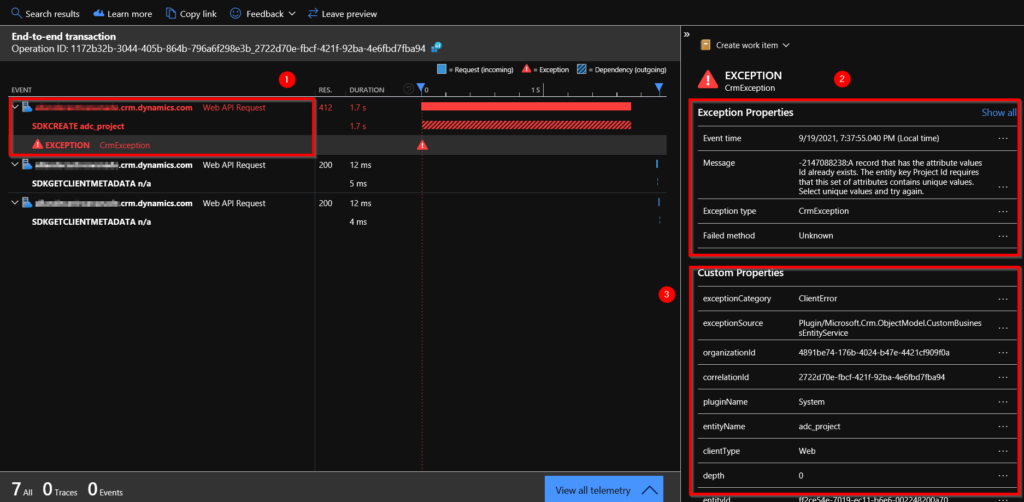Click the help question mark near timeline
This screenshot has width=1024, height=502.
point(409,89)
